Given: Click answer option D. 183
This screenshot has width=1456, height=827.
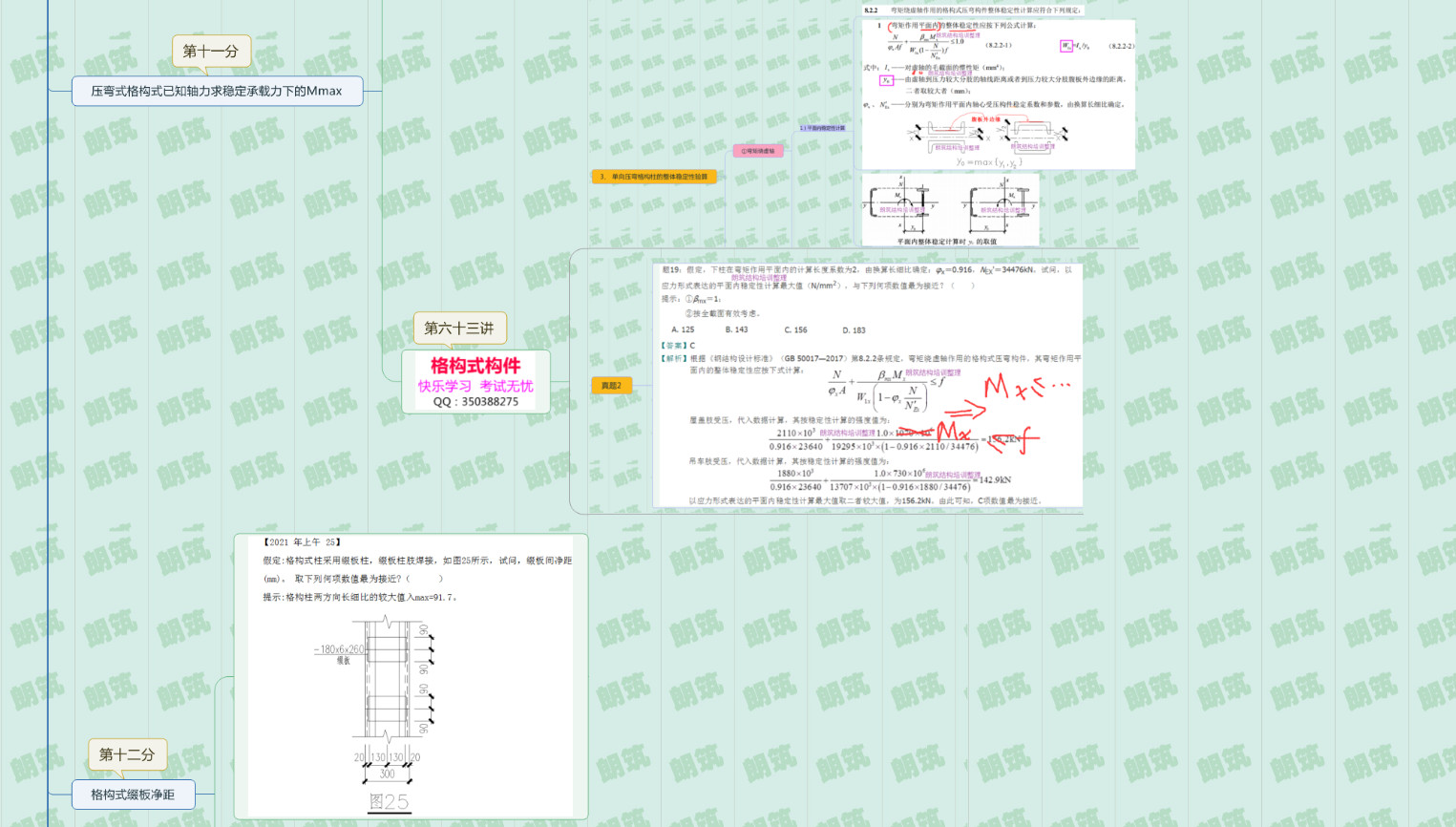Looking at the screenshot, I should (854, 329).
